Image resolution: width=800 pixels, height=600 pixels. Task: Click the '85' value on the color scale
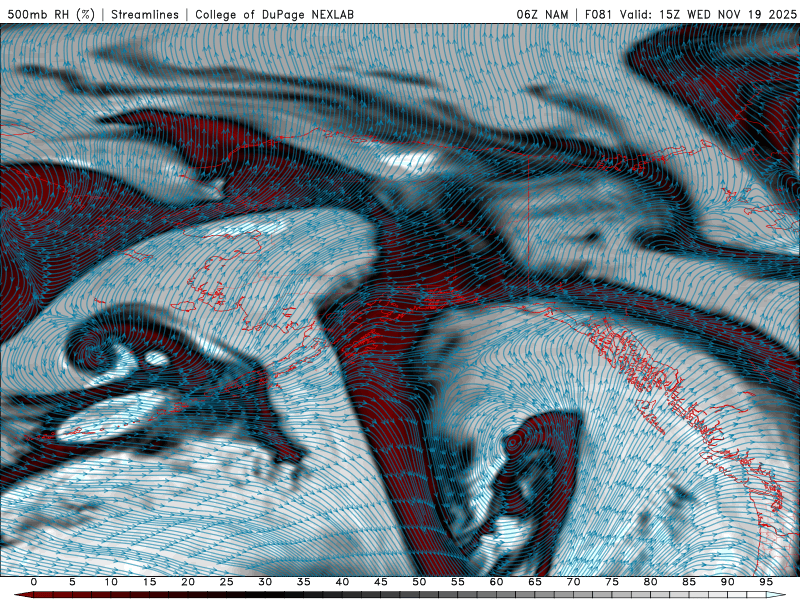click(x=689, y=582)
